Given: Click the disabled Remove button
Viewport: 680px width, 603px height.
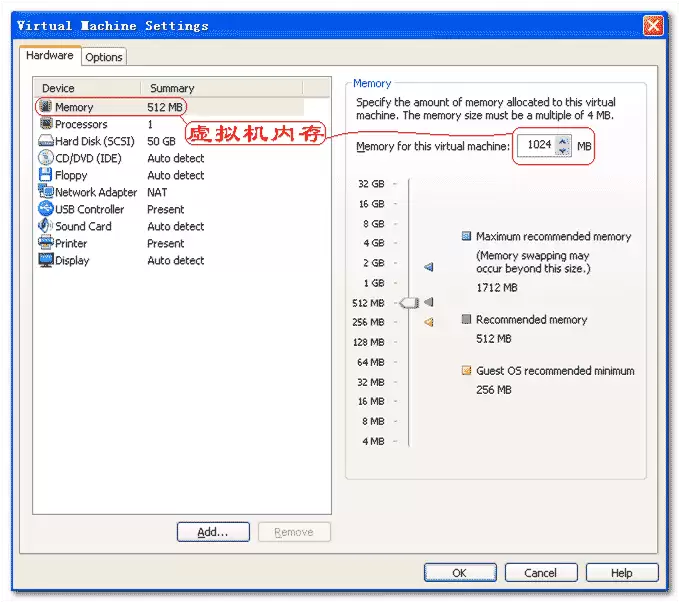Looking at the screenshot, I should pyautogui.click(x=294, y=532).
